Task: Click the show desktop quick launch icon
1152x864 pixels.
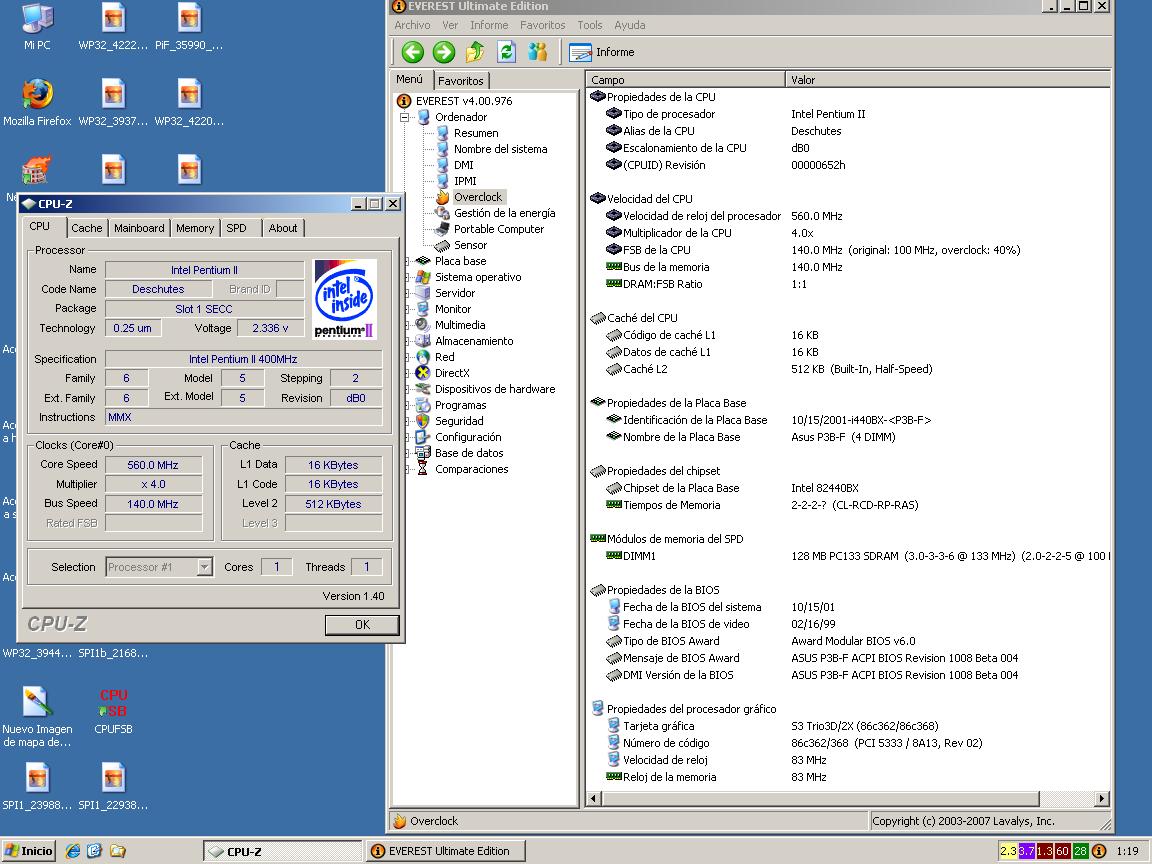Action: [x=94, y=851]
